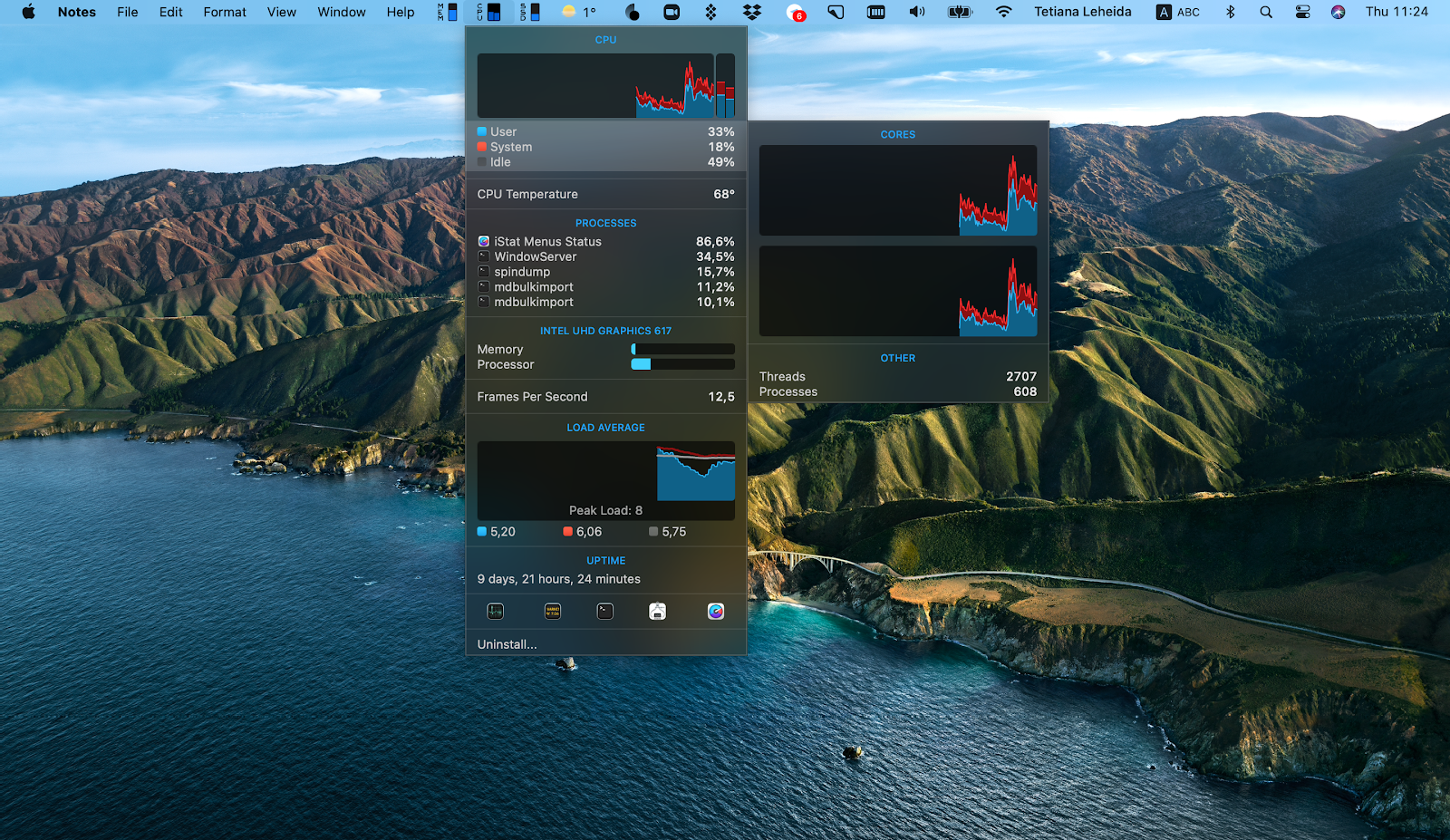
Task: Click the gray 5,75 load average swatch
Action: pos(653,532)
